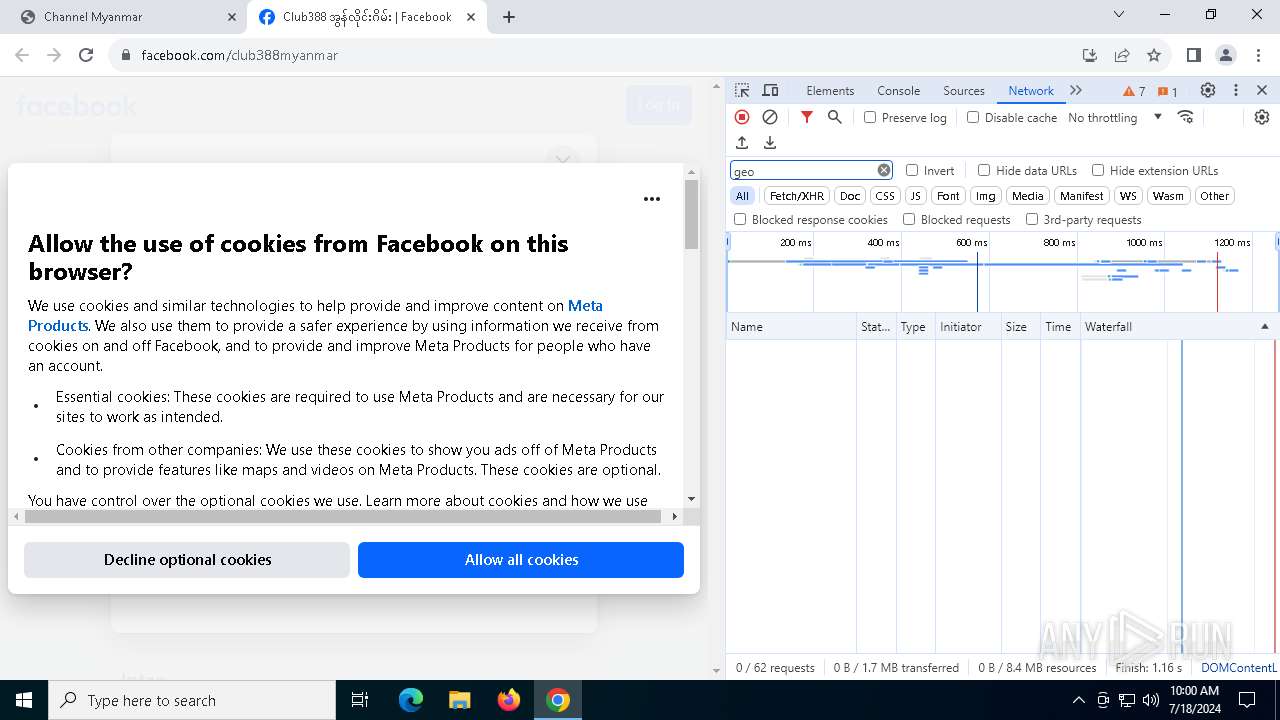
Task: Toggle the network filter funnel icon
Action: click(807, 117)
